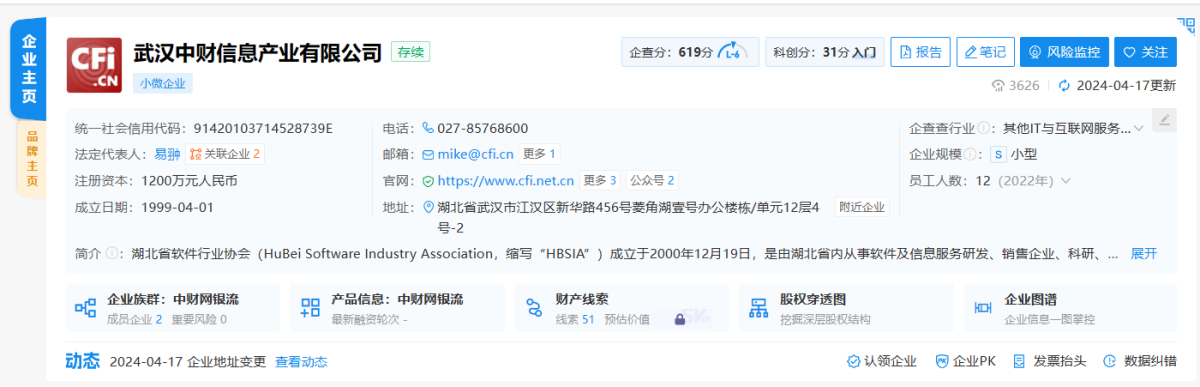This screenshot has height=387, width=1200.
Task: Click the company address text link
Action: pos(628,217)
